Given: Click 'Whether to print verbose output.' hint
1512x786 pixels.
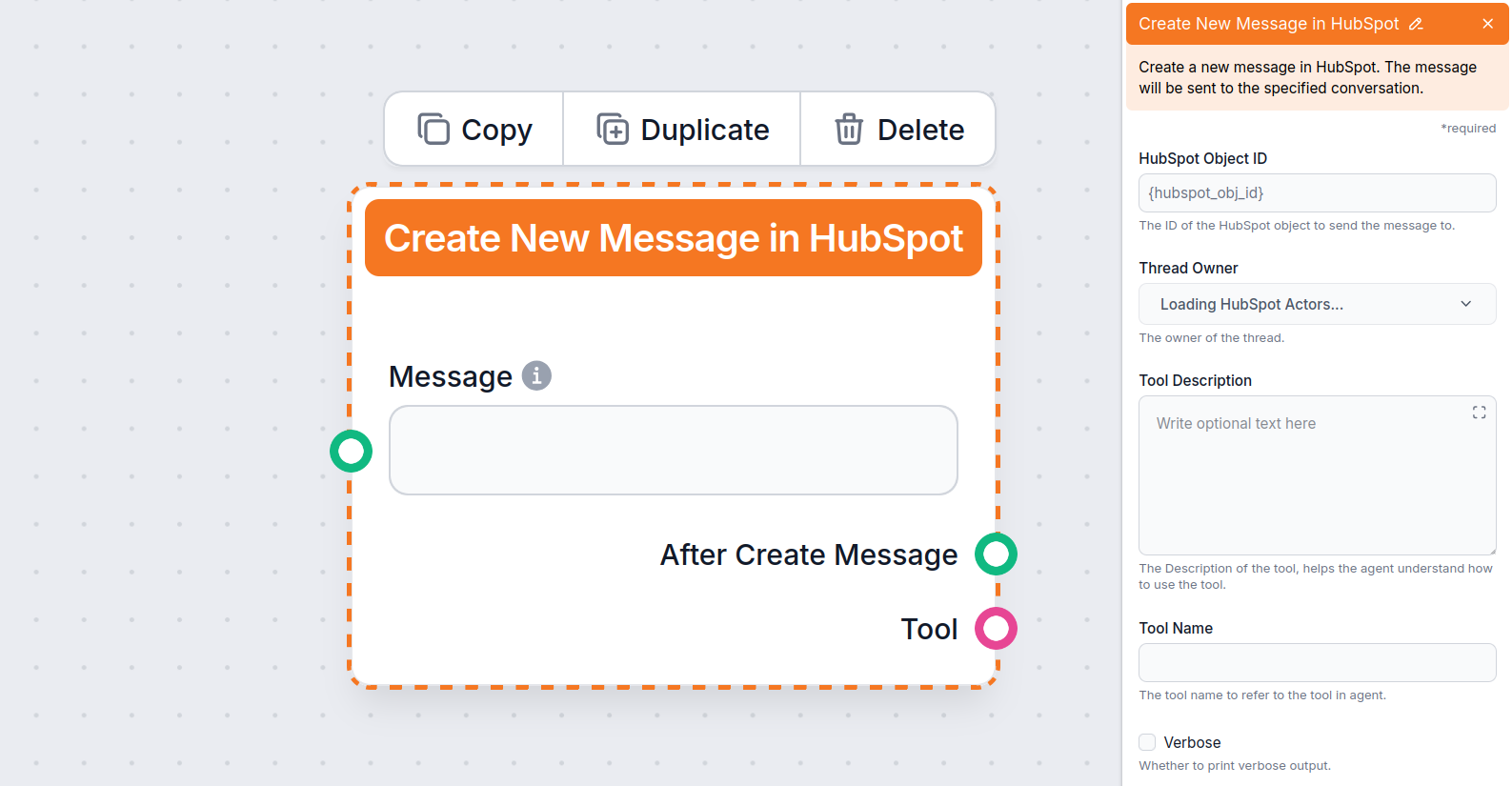Looking at the screenshot, I should point(1235,766).
